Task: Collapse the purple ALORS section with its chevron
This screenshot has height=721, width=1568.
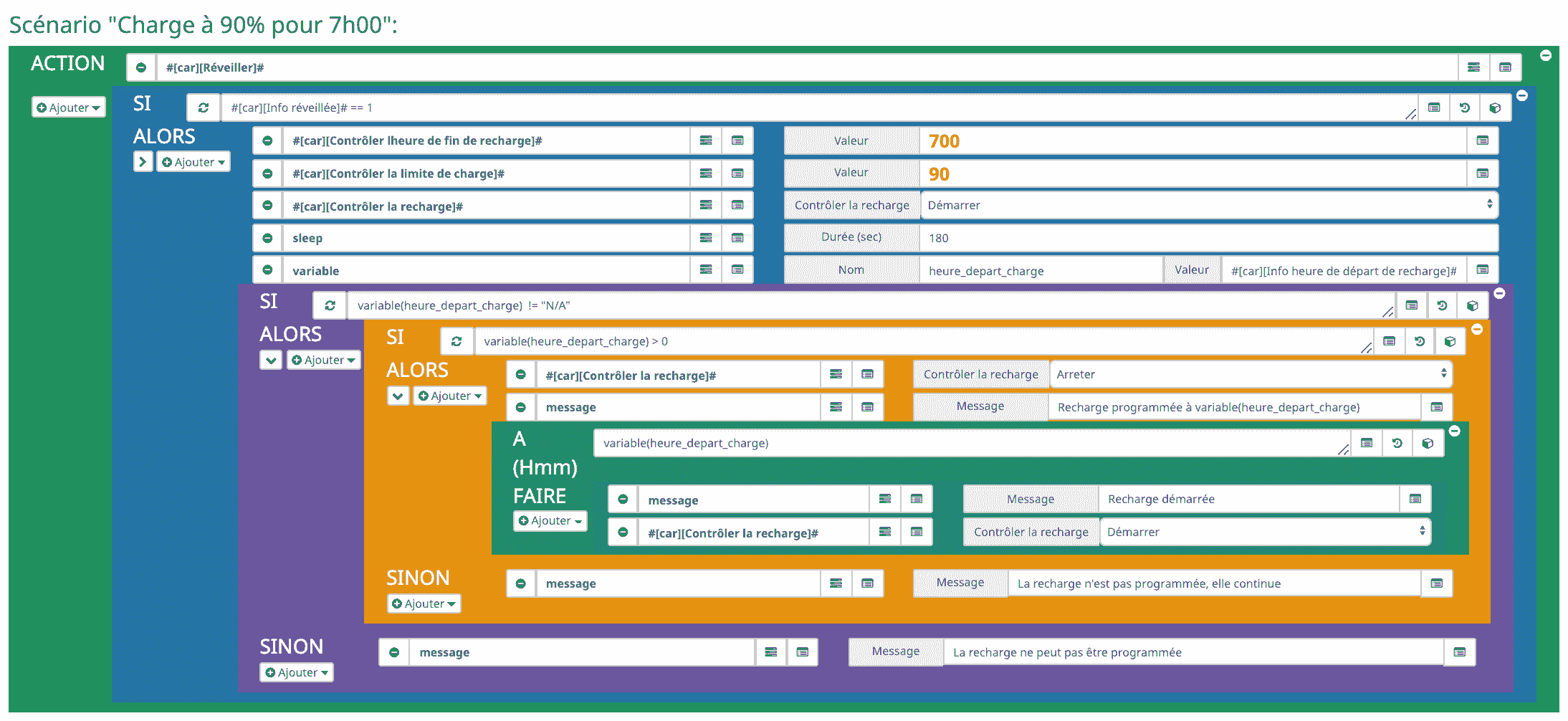Action: pos(271,360)
